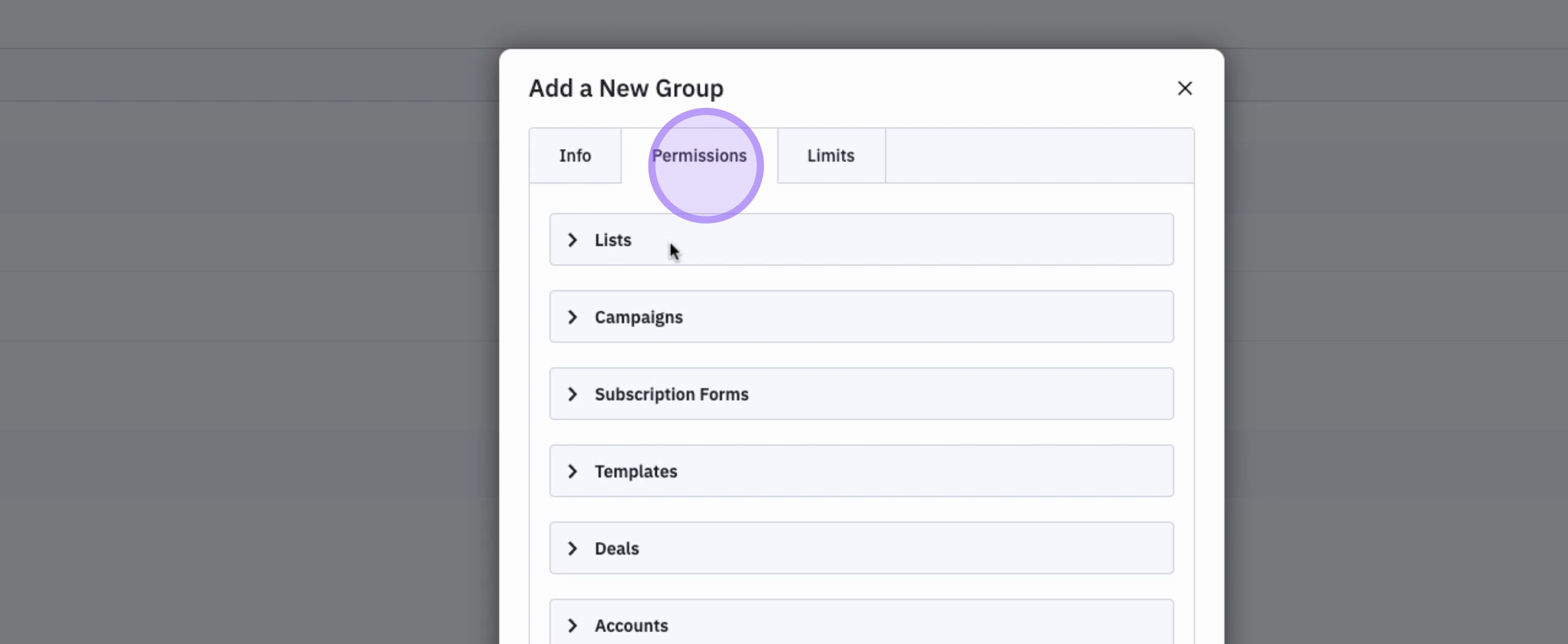This screenshot has height=644, width=1568.
Task: Close the Add a New Group dialog
Action: coord(1184,88)
